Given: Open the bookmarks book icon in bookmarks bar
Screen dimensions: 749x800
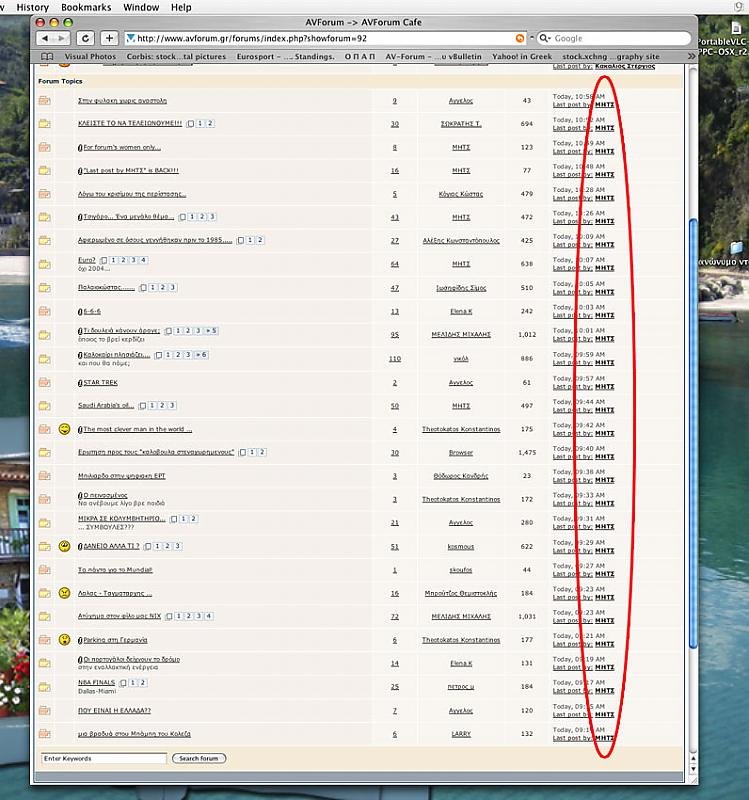Looking at the screenshot, I should click(x=45, y=57).
